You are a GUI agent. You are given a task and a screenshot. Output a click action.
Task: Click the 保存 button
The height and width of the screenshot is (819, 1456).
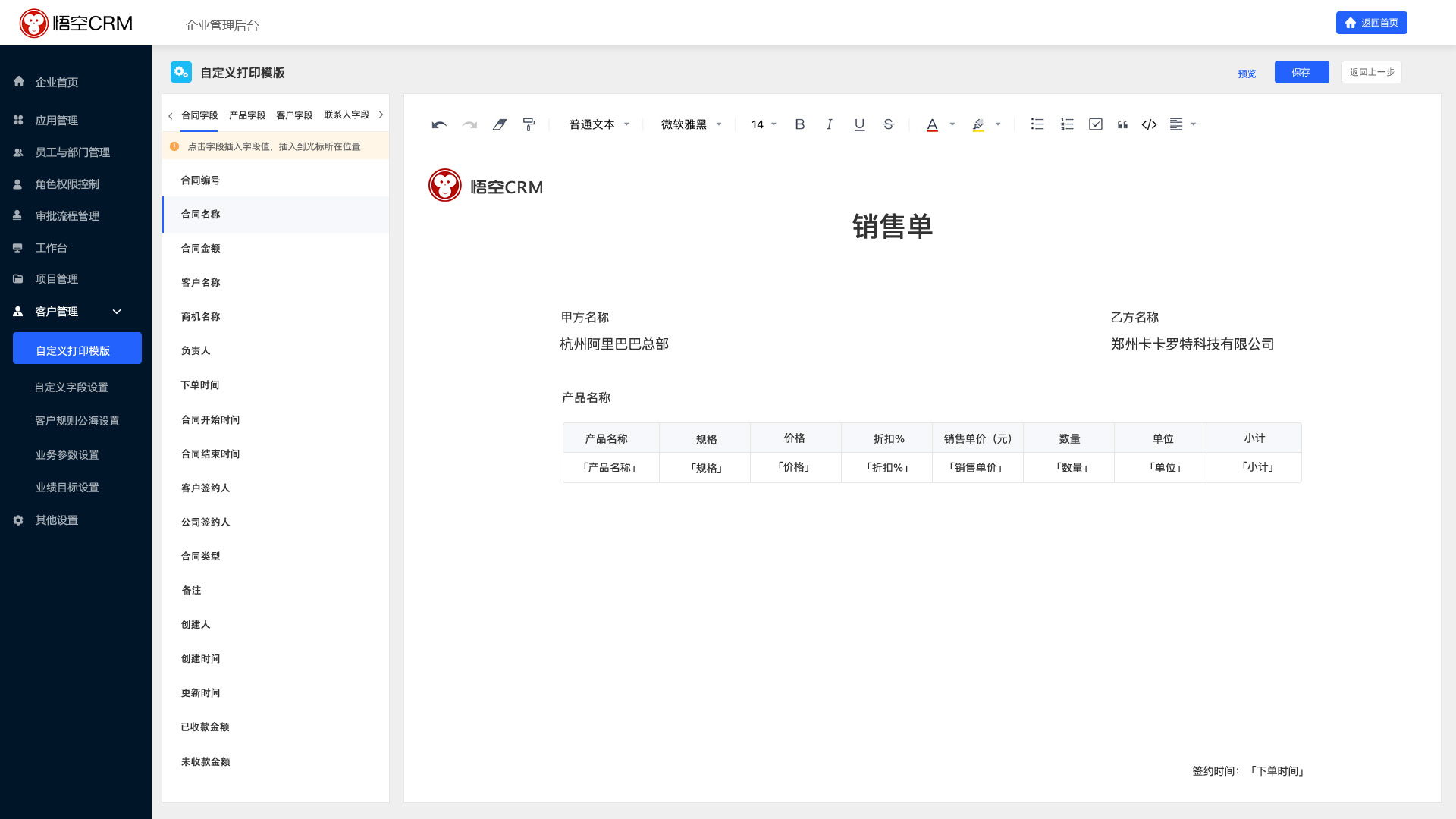point(1301,72)
